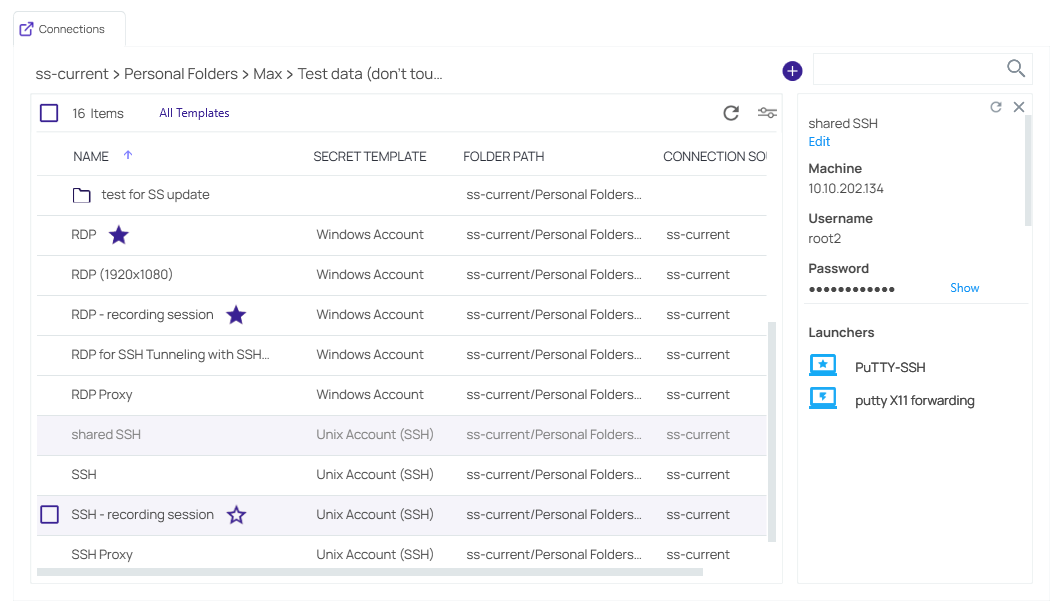Check the SSH - recording session checkbox
Screen dimensions: 1062x609
point(49,514)
